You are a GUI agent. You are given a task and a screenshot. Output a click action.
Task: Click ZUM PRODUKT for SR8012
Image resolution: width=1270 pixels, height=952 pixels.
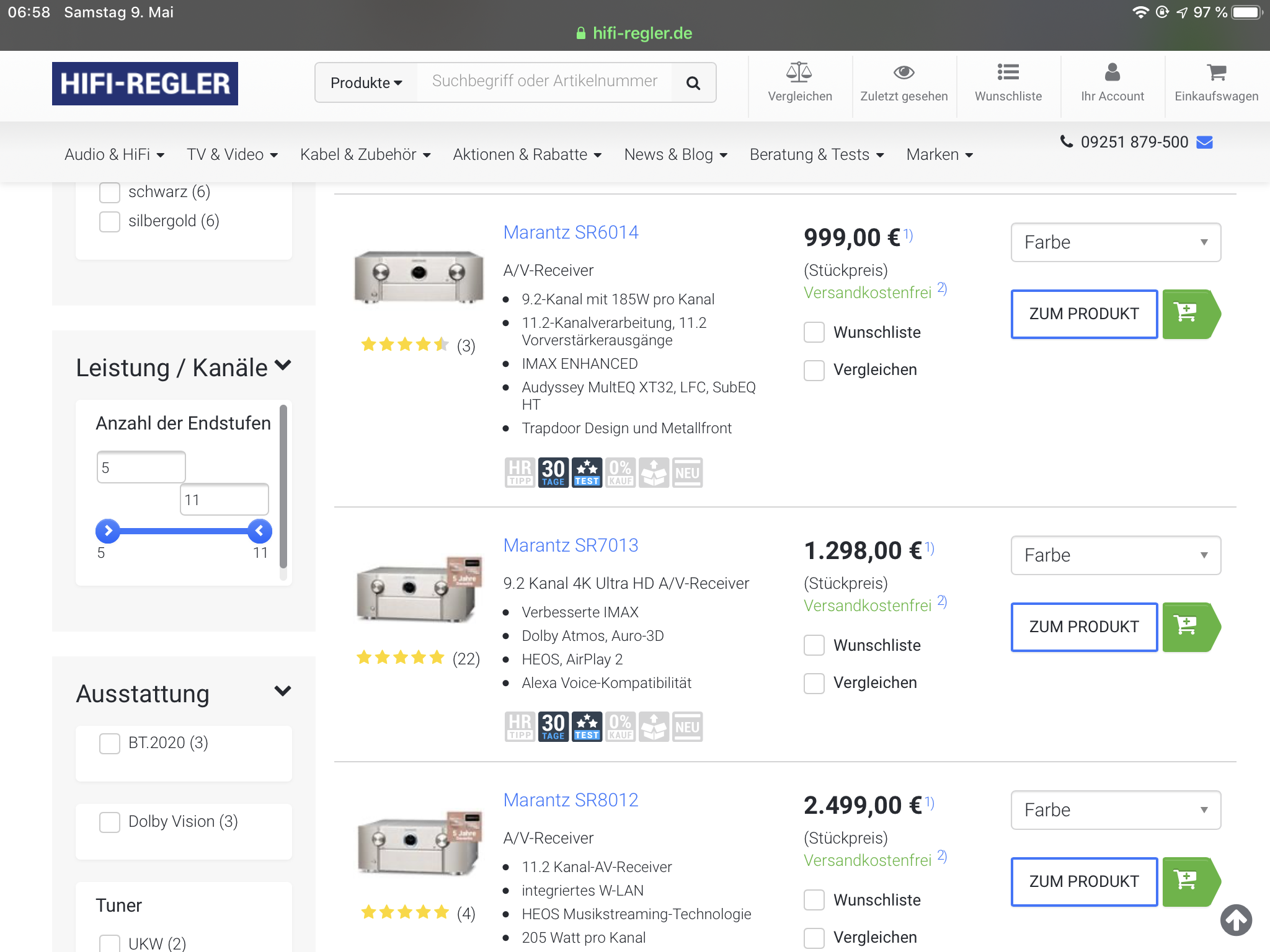click(x=1084, y=882)
